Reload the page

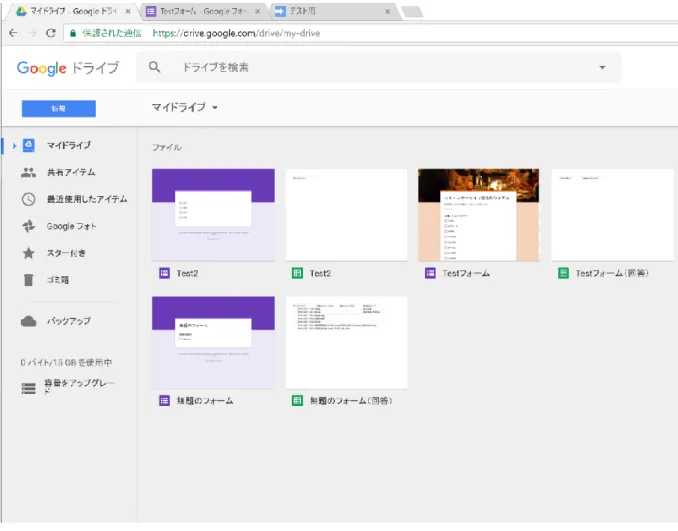point(51,33)
